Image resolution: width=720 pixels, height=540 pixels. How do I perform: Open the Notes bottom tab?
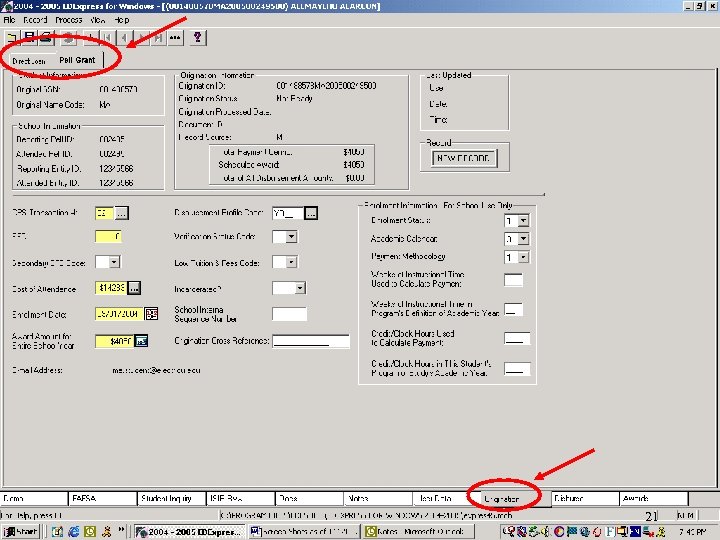click(x=378, y=498)
